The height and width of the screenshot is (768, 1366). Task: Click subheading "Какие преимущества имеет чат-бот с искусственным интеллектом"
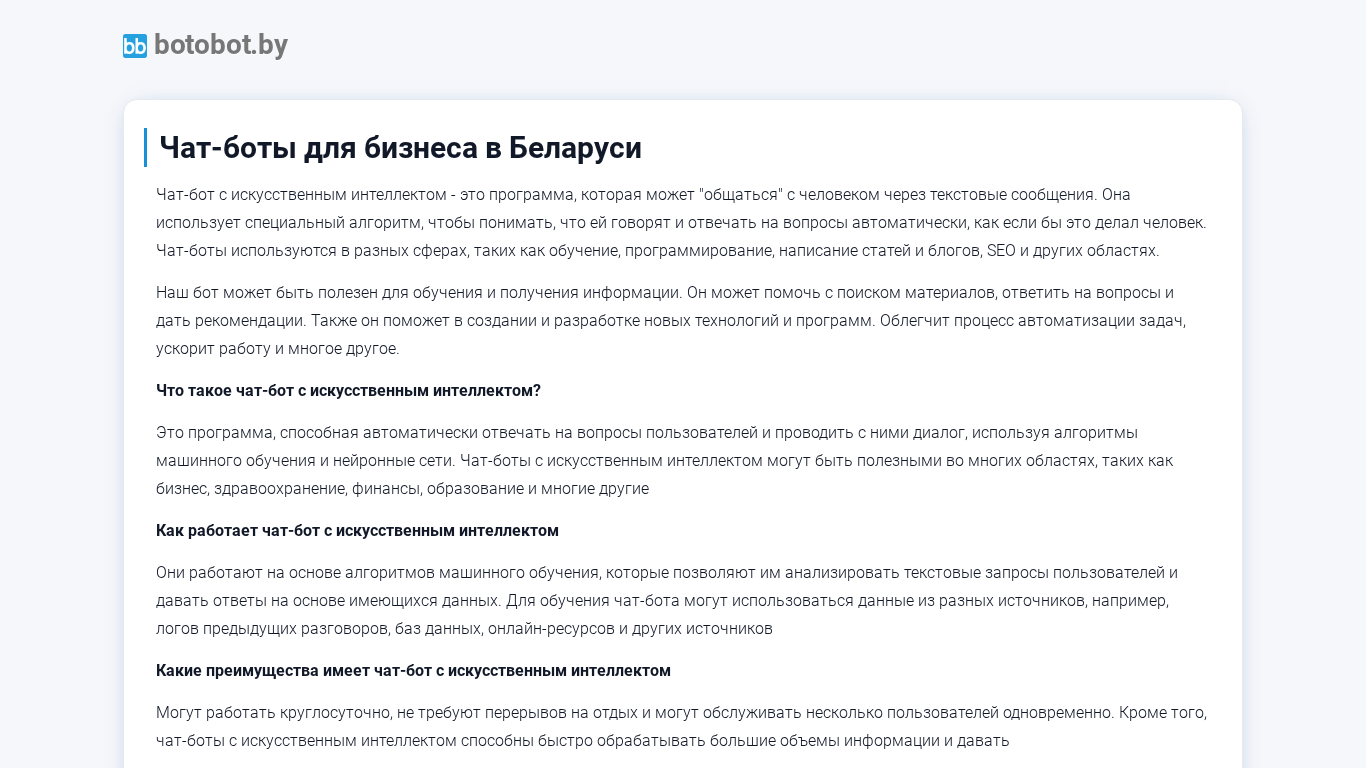[413, 670]
